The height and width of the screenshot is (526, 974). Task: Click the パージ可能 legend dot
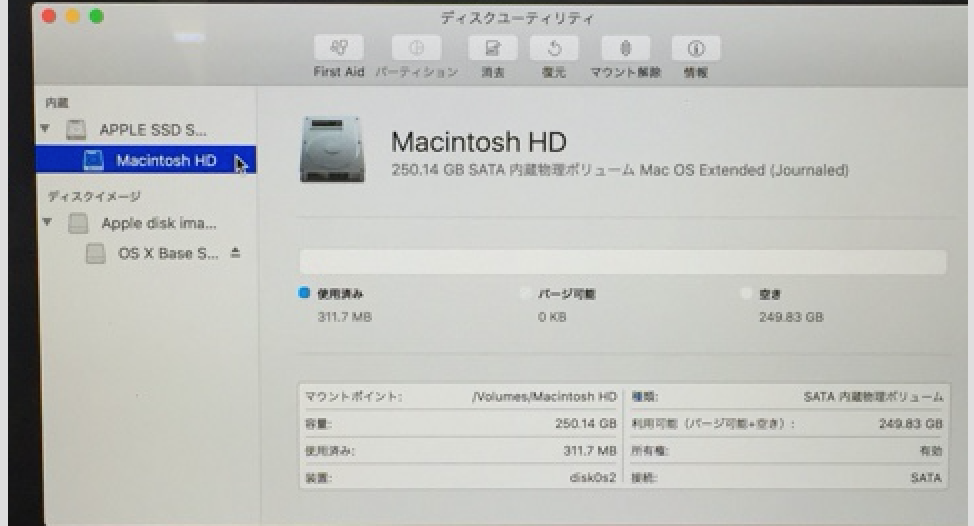526,293
